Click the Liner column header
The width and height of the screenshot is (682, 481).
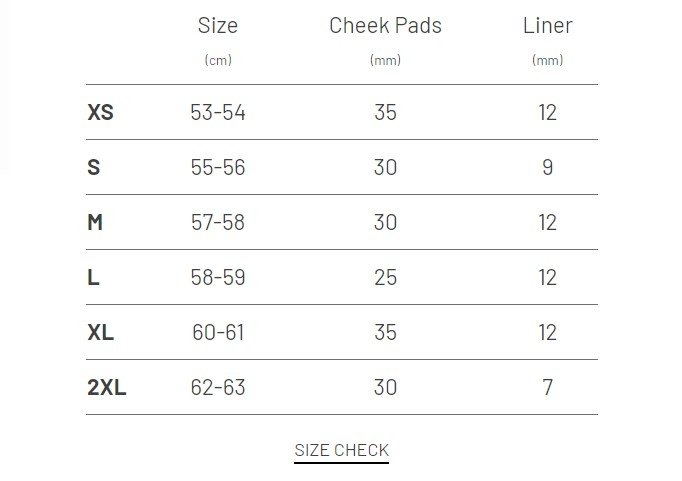click(x=547, y=26)
